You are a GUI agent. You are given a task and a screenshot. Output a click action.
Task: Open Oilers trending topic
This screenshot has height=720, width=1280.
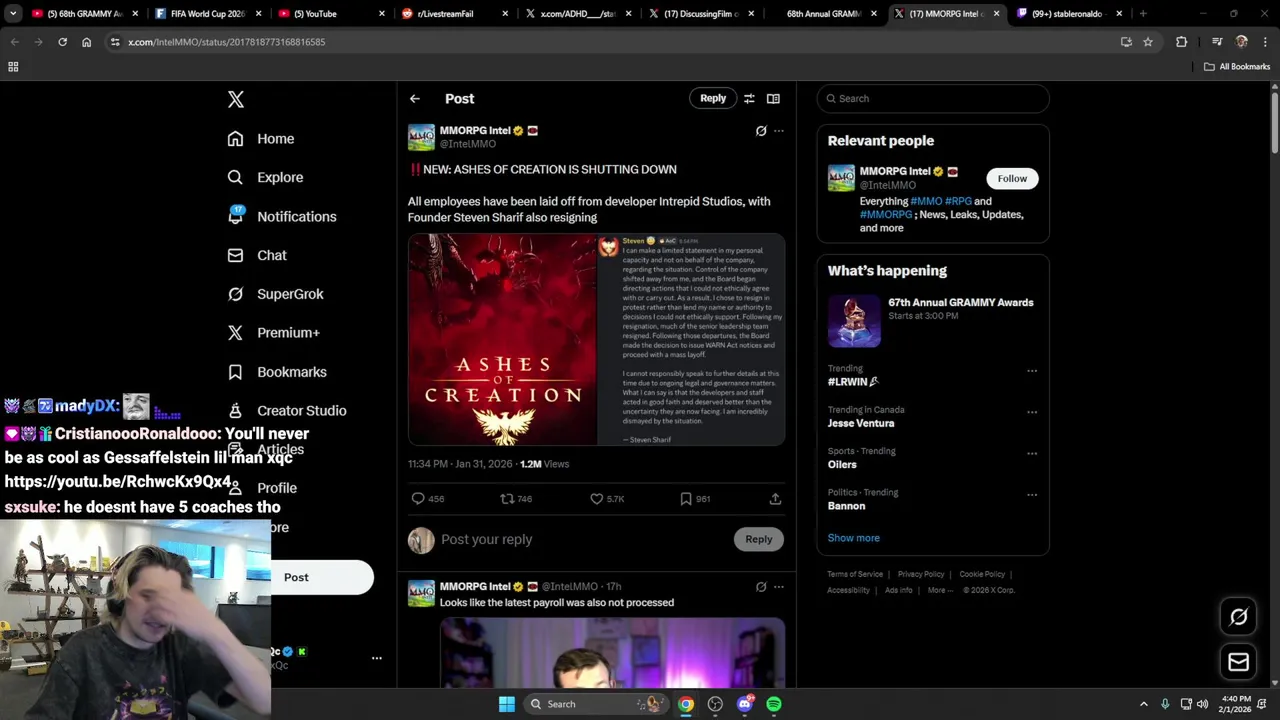(x=842, y=464)
